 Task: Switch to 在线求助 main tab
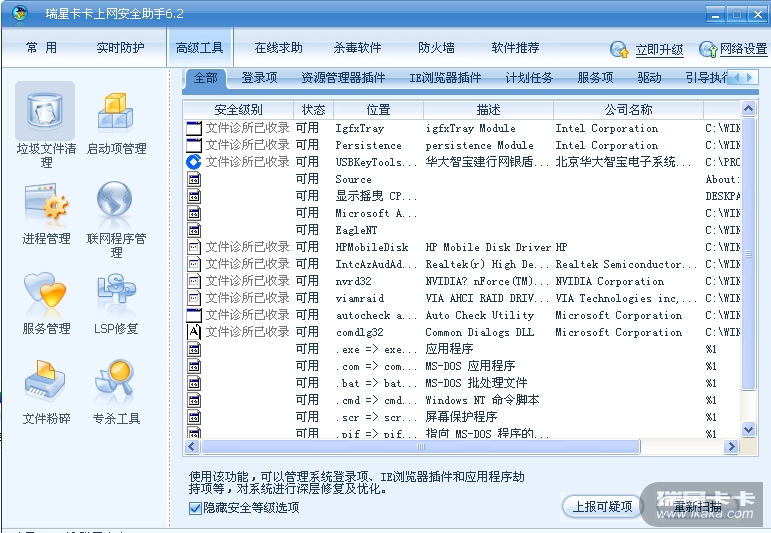tap(278, 48)
